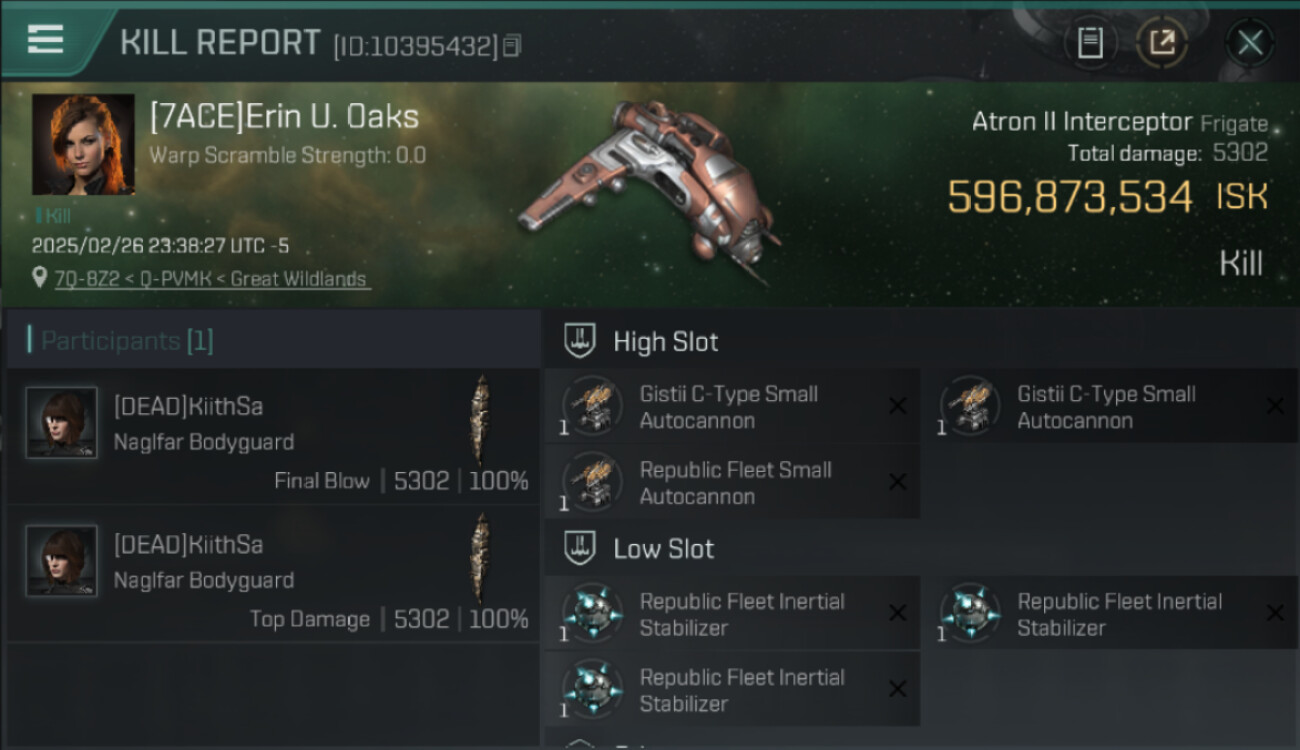Inspect the Atron II Interceptor ship image
Viewport: 1300px width, 750px height.
pyautogui.click(x=650, y=190)
